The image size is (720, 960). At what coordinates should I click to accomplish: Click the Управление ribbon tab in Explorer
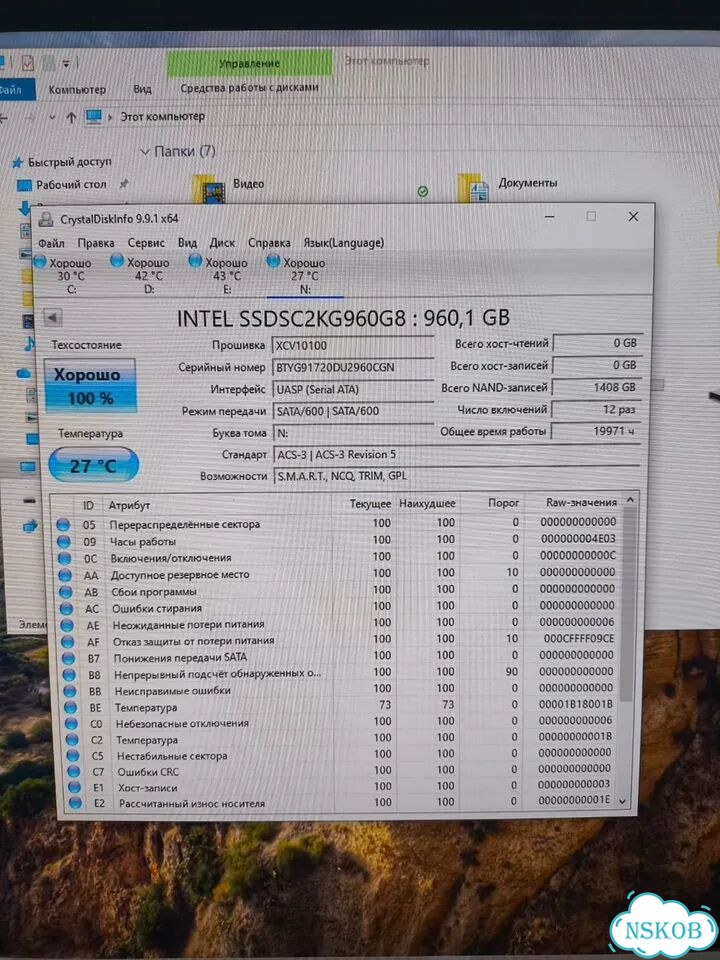coord(249,63)
